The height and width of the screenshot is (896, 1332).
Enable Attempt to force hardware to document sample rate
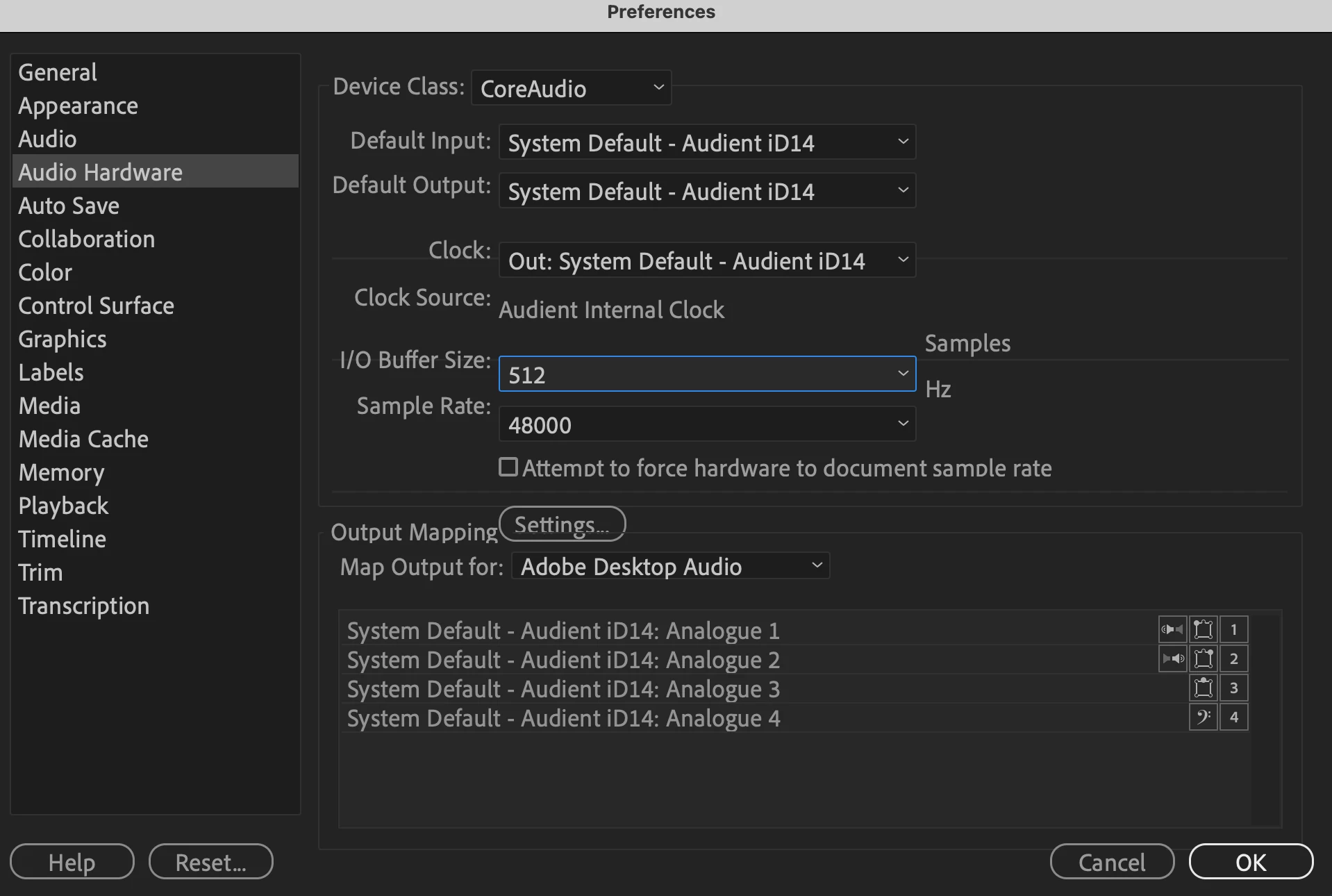(x=508, y=467)
